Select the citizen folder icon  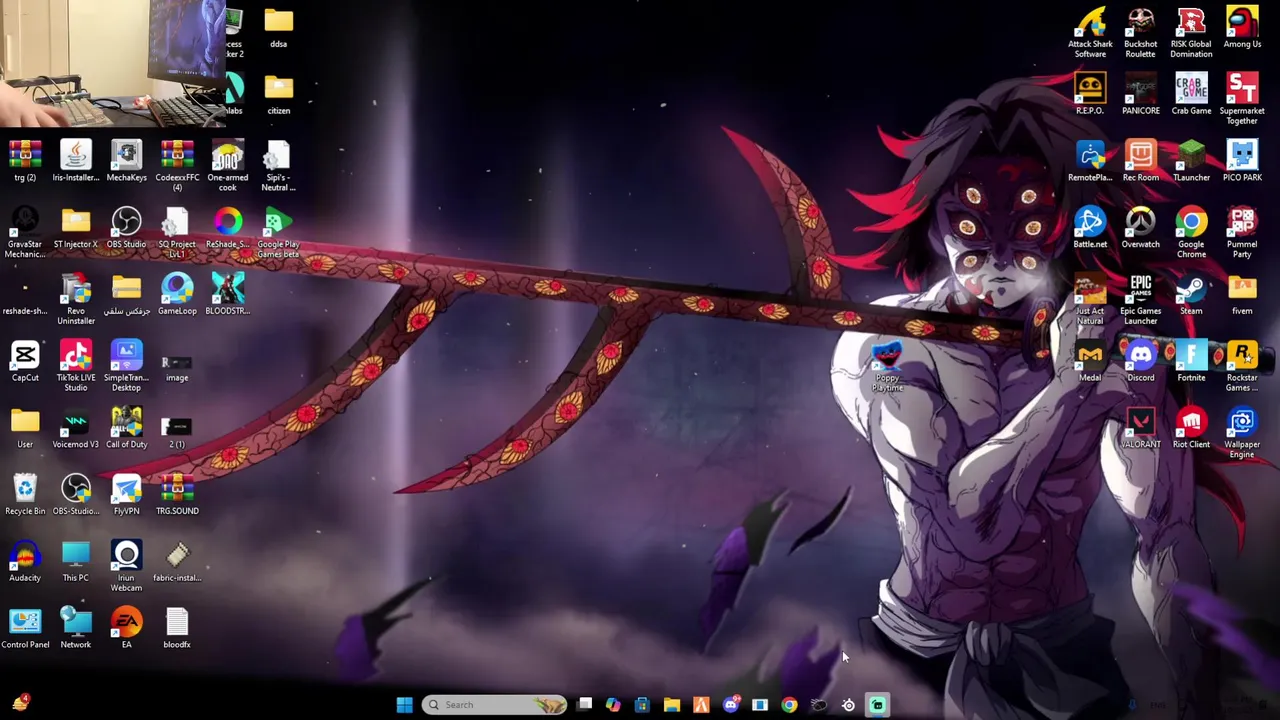279,94
